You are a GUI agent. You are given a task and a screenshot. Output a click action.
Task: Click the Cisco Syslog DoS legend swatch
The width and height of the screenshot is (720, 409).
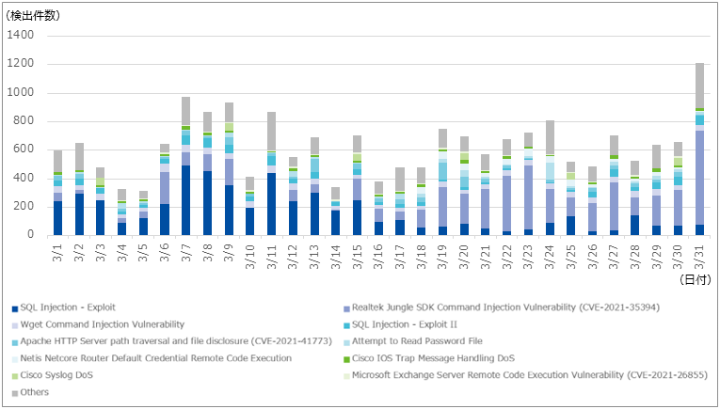click(x=15, y=376)
